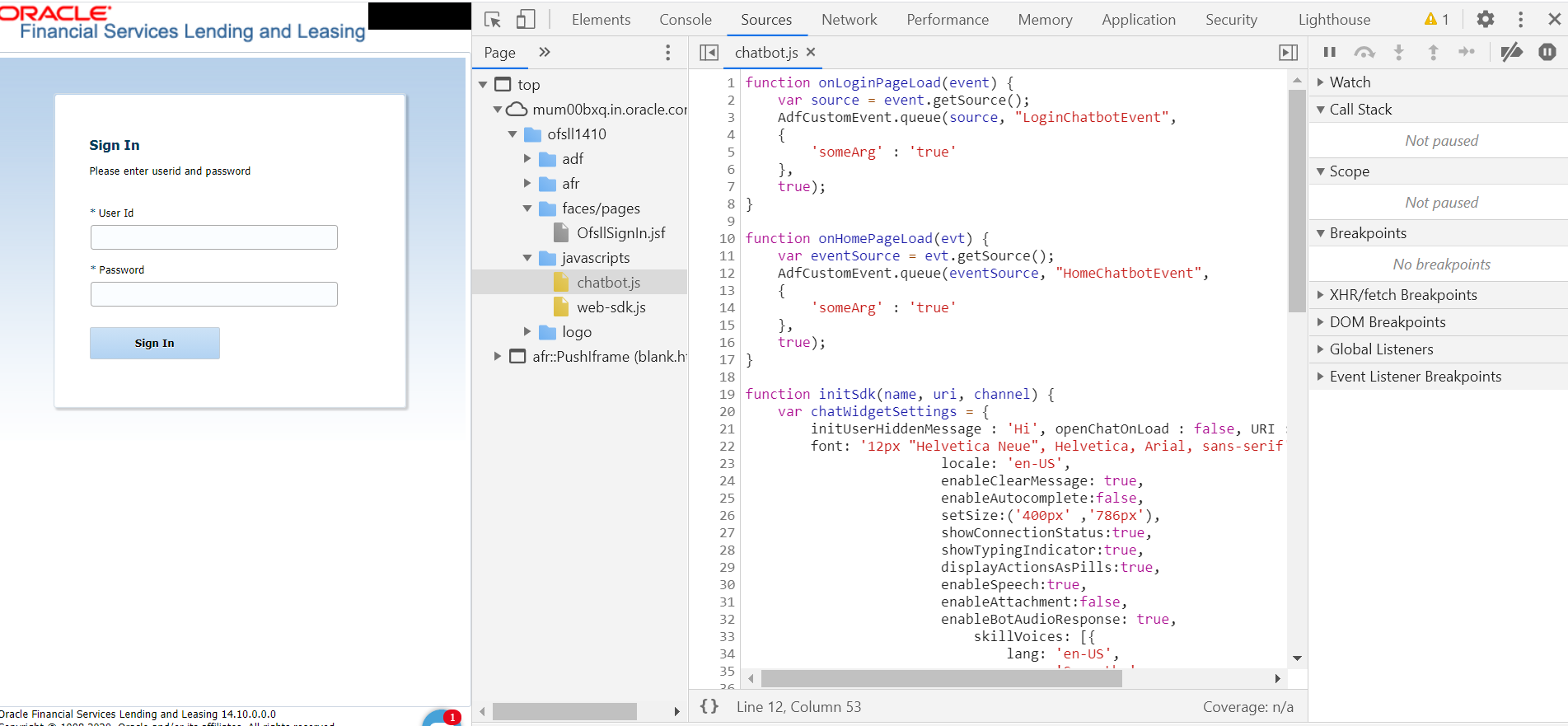Select web-sdk.js in file tree
The height and width of the screenshot is (726, 1568).
click(611, 307)
